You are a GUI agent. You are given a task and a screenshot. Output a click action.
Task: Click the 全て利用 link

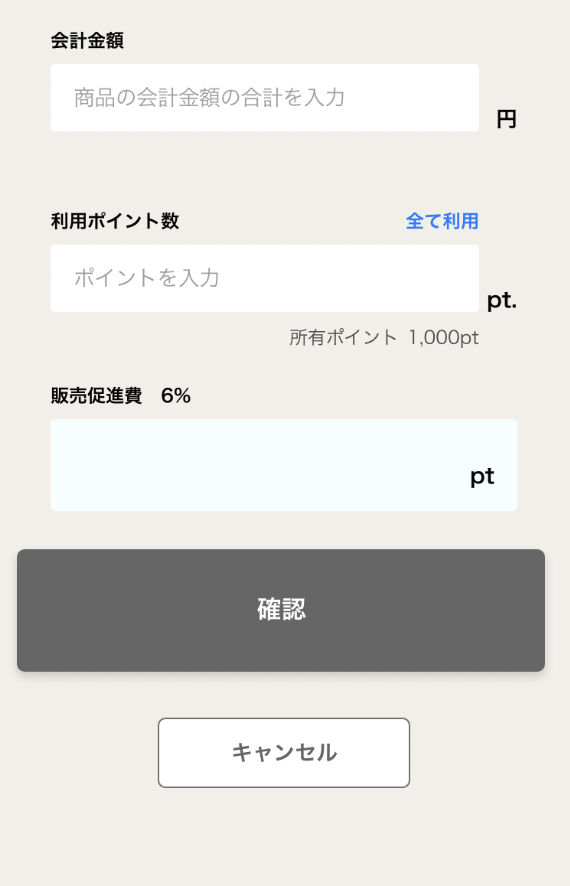click(x=442, y=221)
